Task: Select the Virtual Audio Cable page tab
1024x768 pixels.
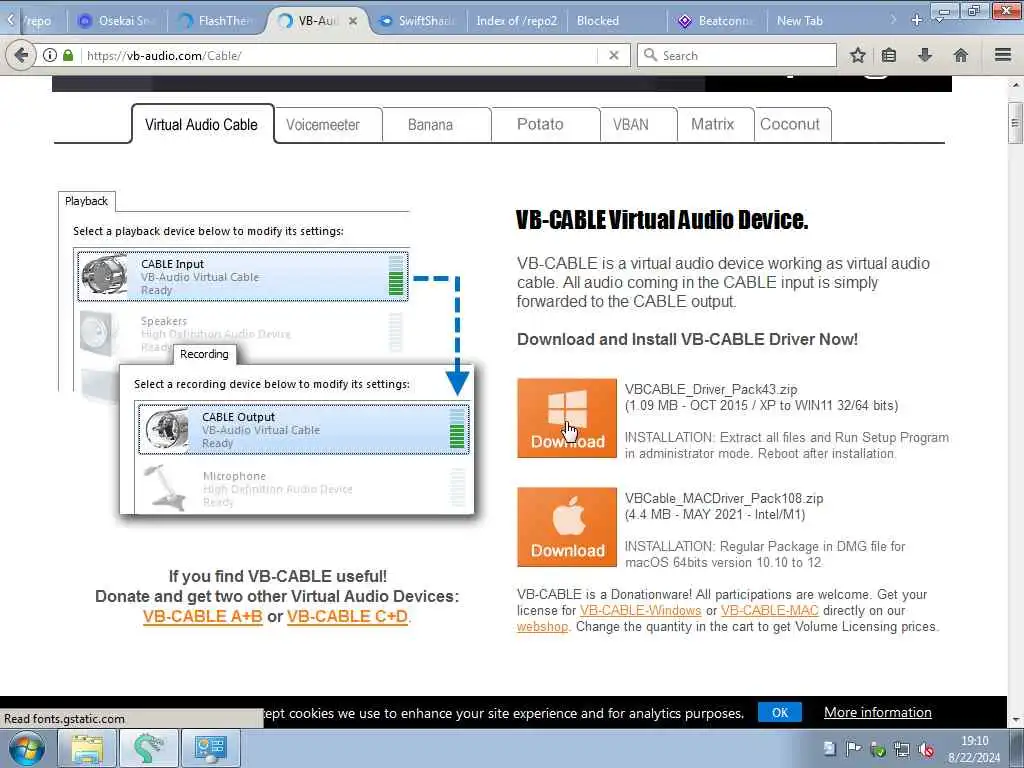Action: pos(202,124)
